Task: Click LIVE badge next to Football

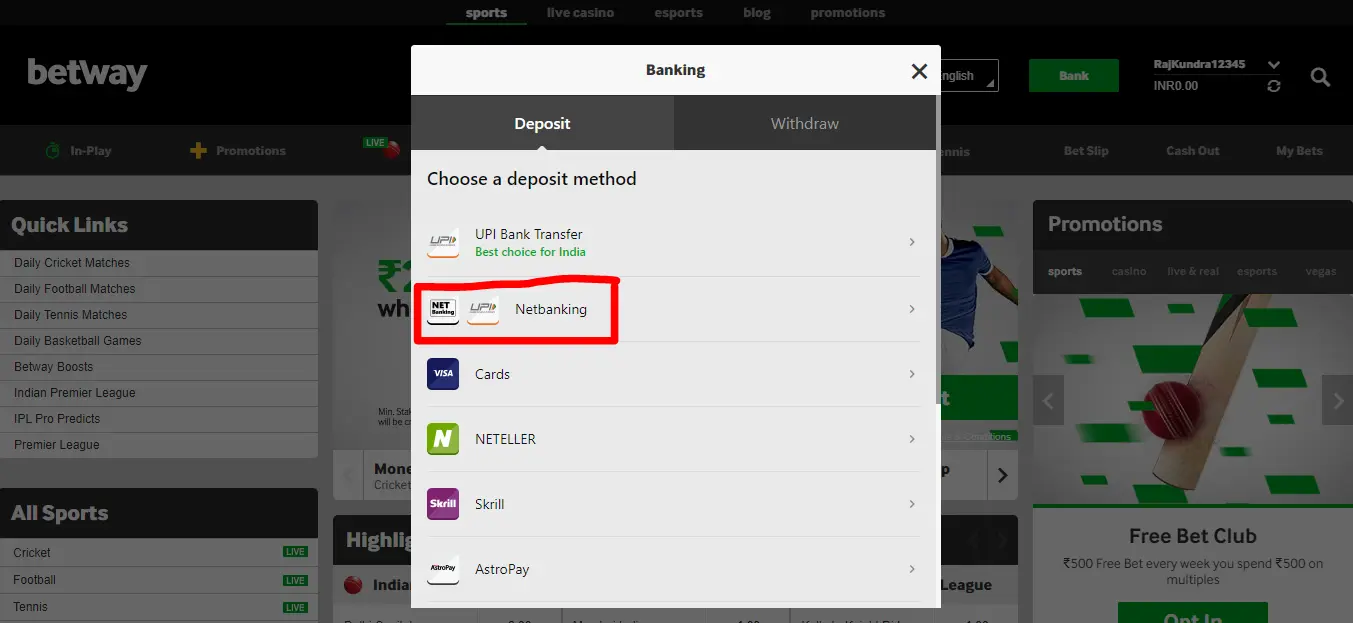Action: pos(295,580)
